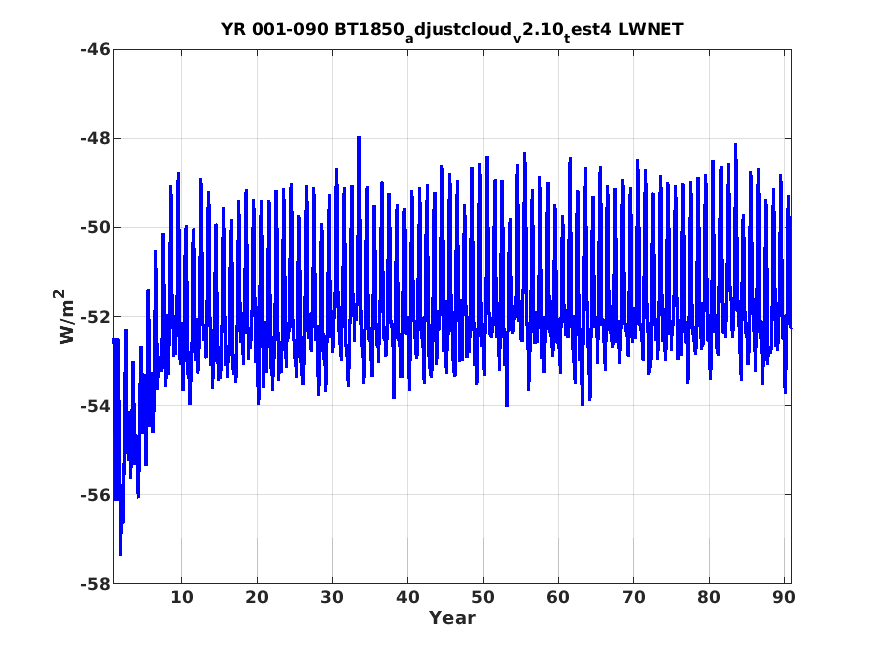Click y-axis tick label -50
This screenshot has height=656, width=875.
pos(95,228)
